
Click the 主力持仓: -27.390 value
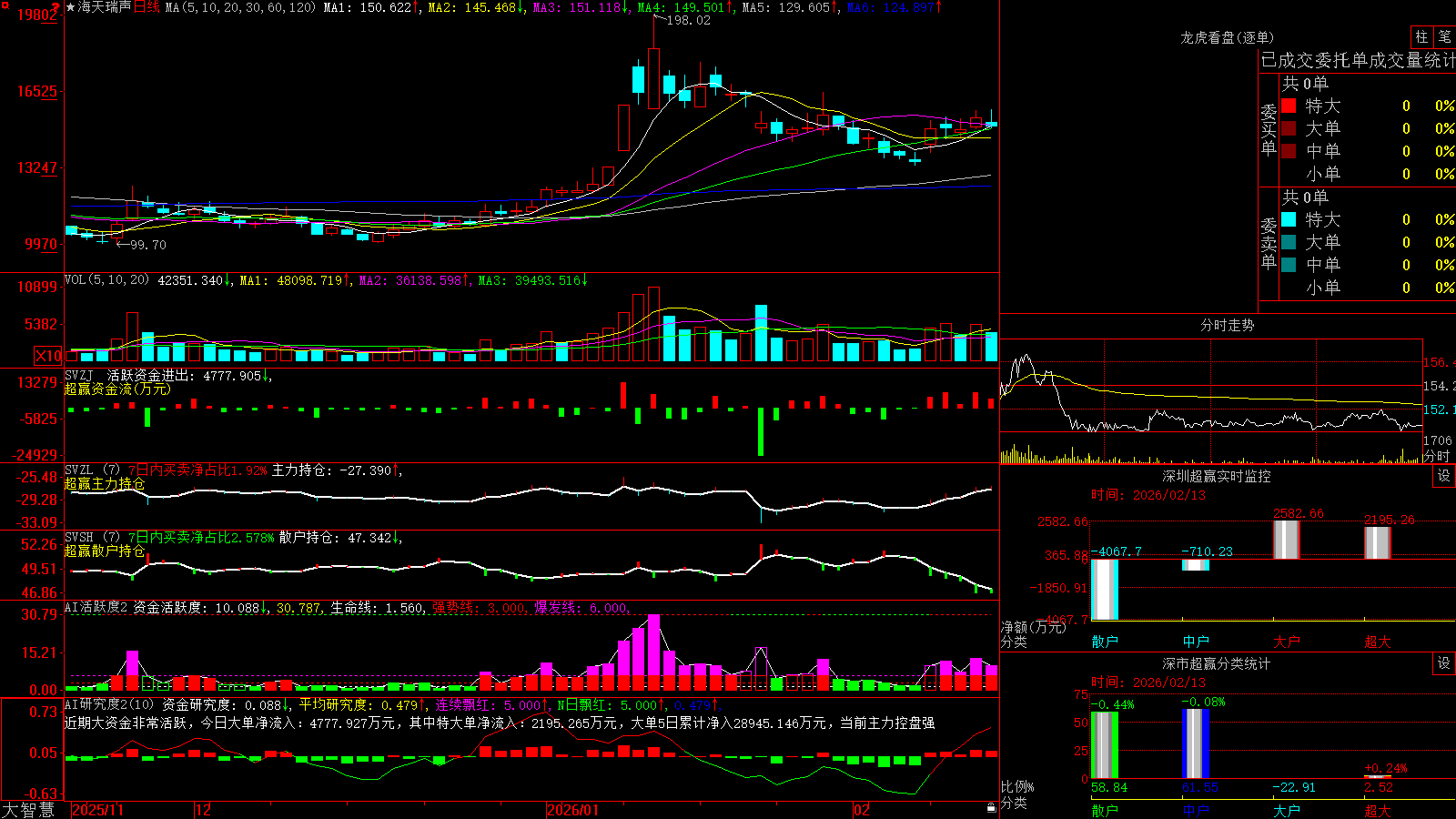331,470
